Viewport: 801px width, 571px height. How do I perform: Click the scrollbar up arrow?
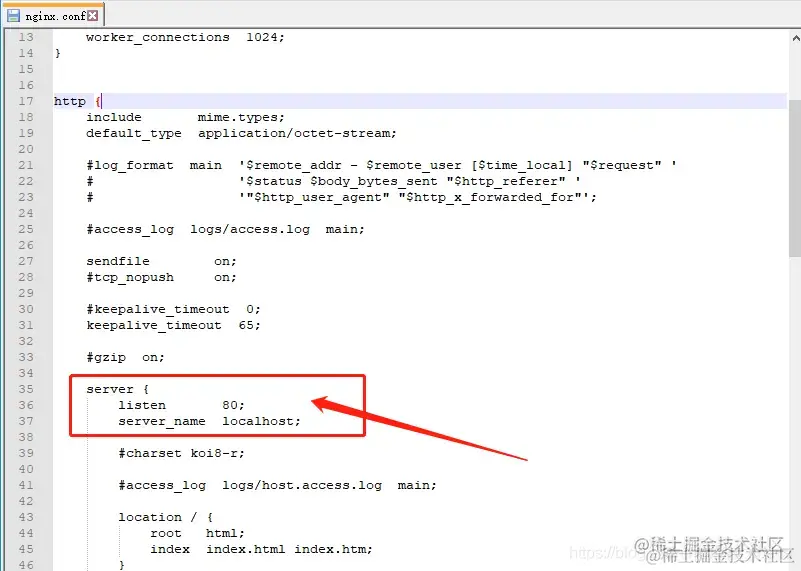pyautogui.click(x=795, y=38)
